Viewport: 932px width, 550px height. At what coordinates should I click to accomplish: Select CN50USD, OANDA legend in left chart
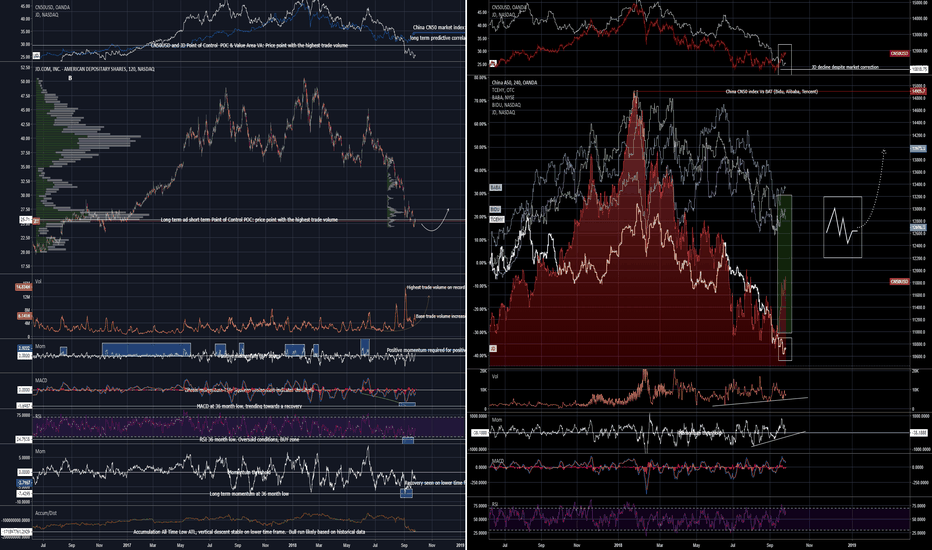point(52,7)
